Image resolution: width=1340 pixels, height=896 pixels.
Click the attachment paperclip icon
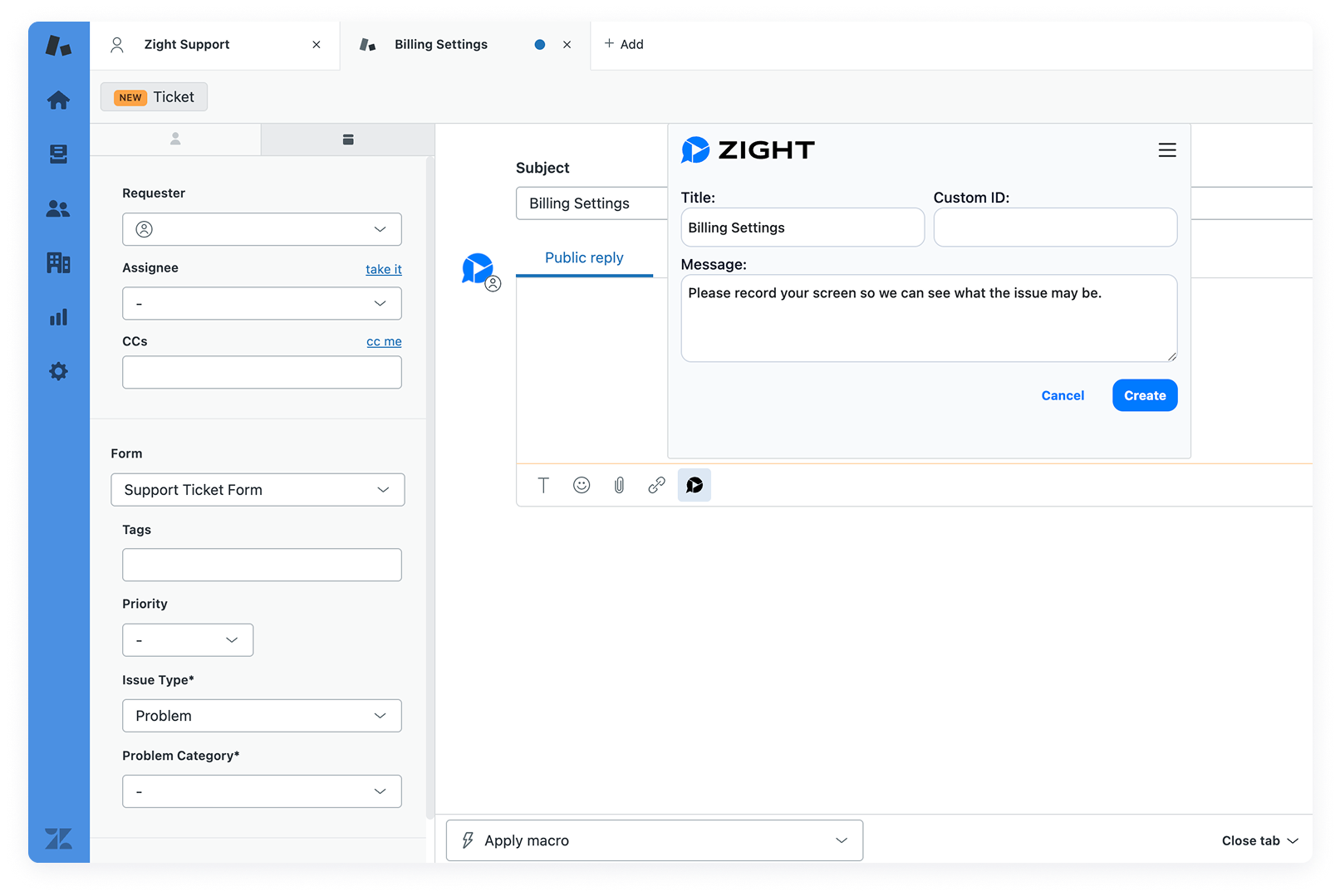click(x=619, y=485)
